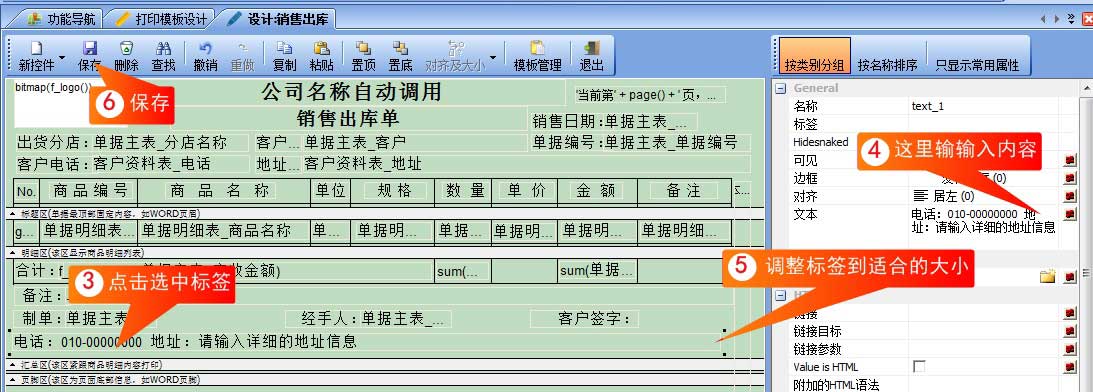Click the red expression icon in 链接目标 row
The image size is (1093, 392).
pos(1071,331)
